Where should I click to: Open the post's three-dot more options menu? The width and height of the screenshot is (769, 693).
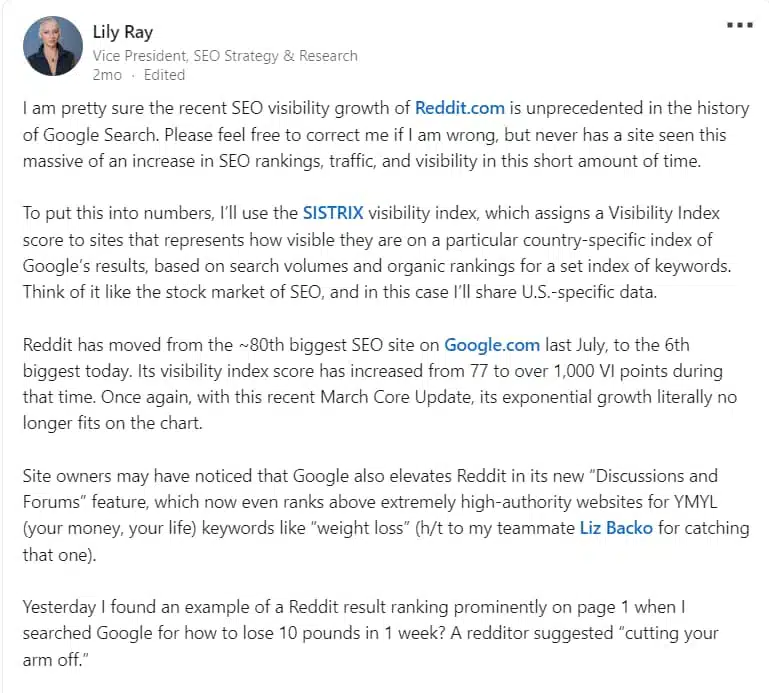(739, 23)
